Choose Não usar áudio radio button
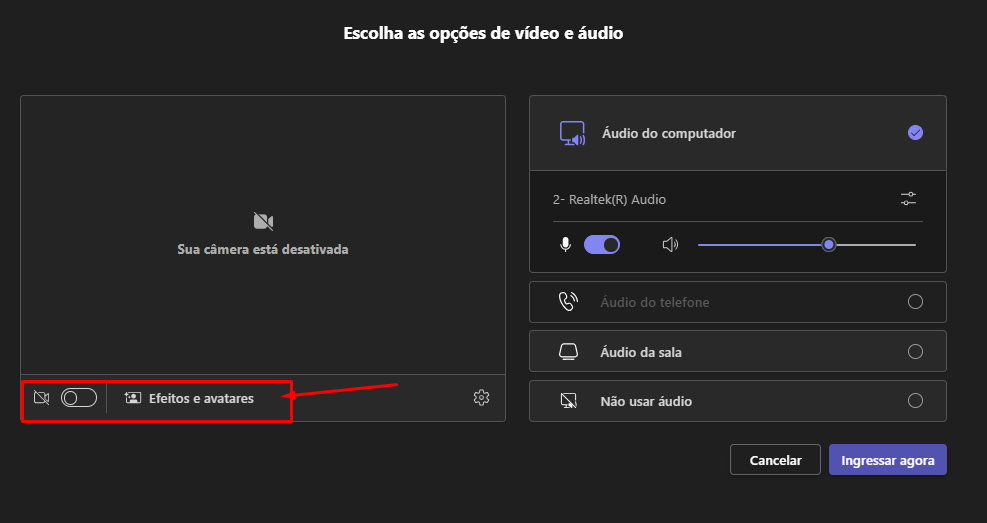 tap(914, 401)
